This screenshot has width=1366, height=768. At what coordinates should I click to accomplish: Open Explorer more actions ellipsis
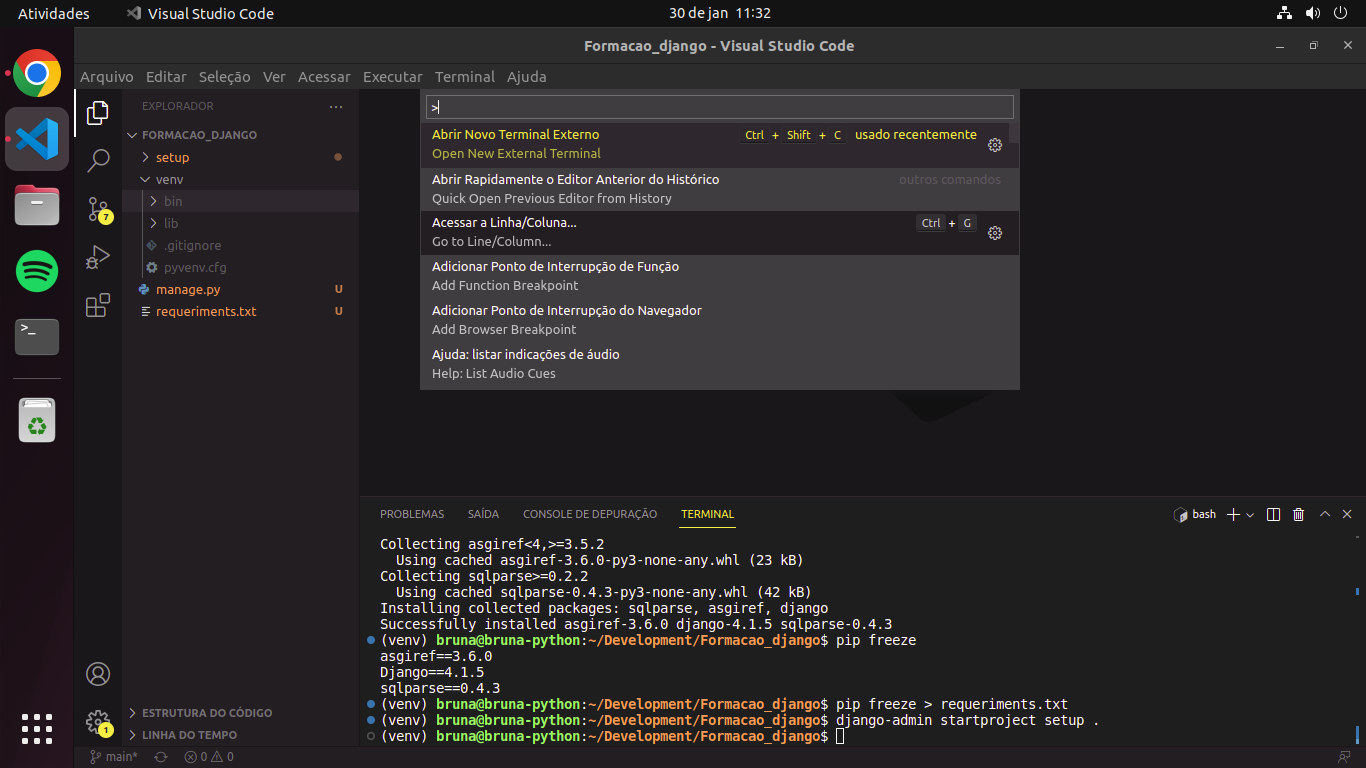[x=336, y=106]
